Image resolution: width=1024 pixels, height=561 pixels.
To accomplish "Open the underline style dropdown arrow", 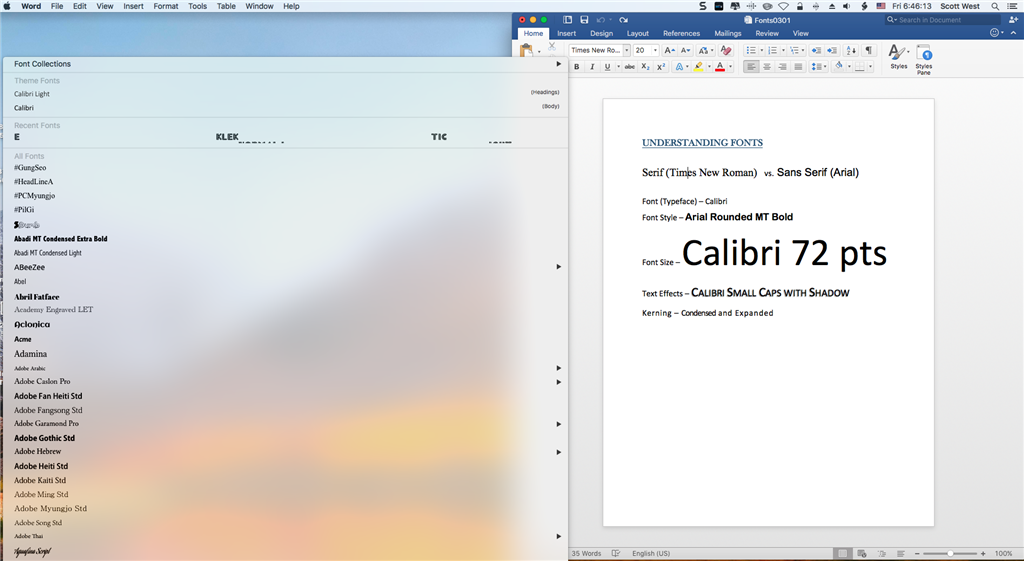I will click(x=618, y=67).
